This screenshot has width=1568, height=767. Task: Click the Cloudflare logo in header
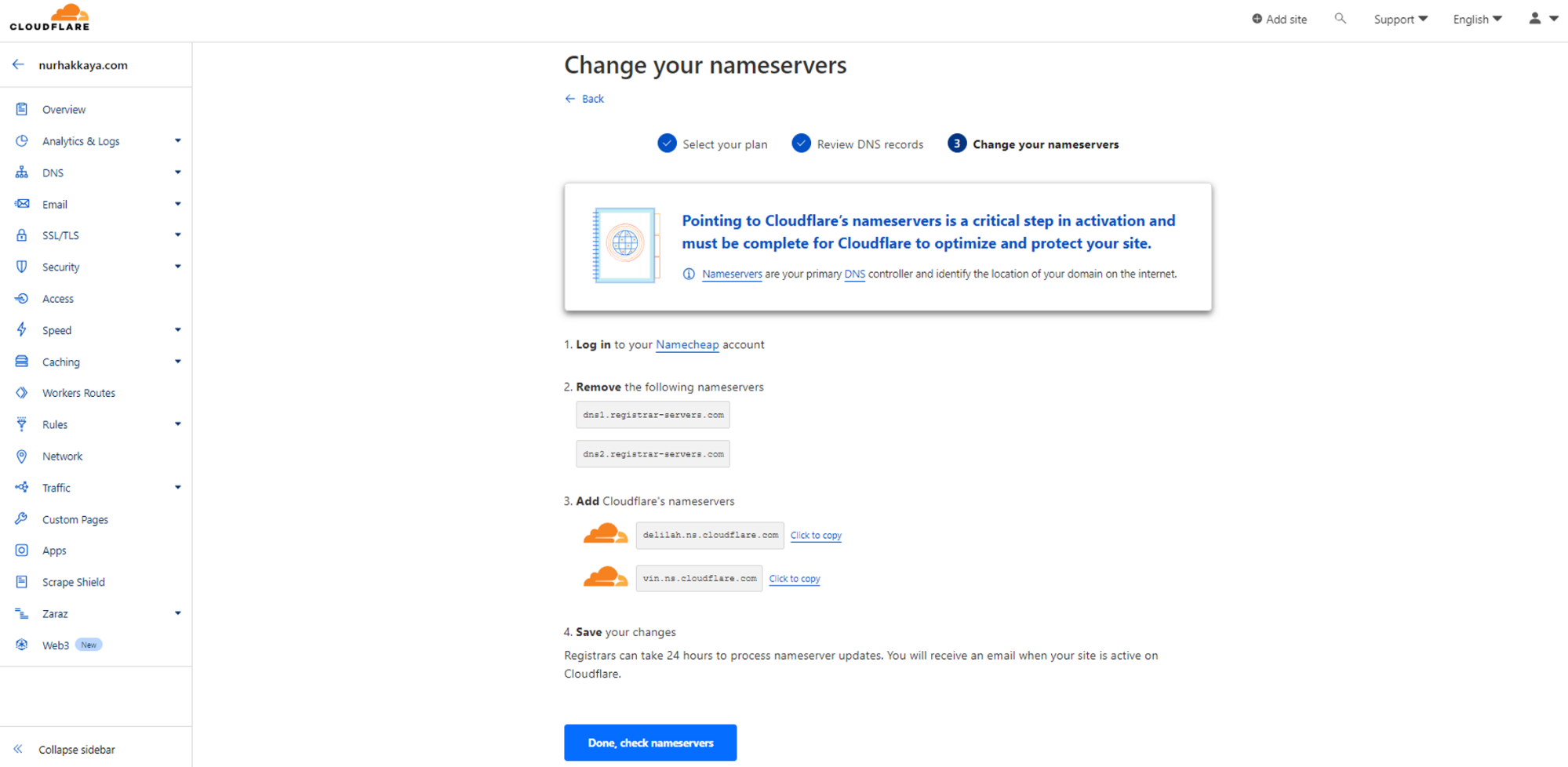(49, 17)
